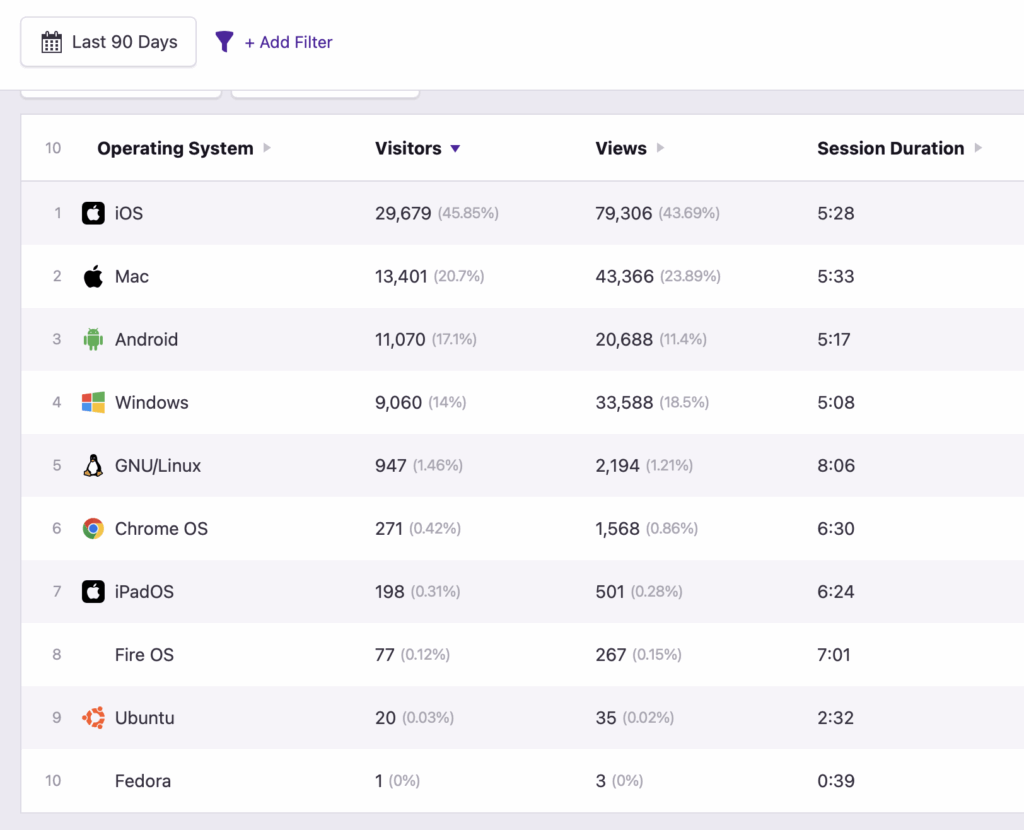Image resolution: width=1024 pixels, height=830 pixels.
Task: Select the Fire OS row label
Action: [144, 654]
